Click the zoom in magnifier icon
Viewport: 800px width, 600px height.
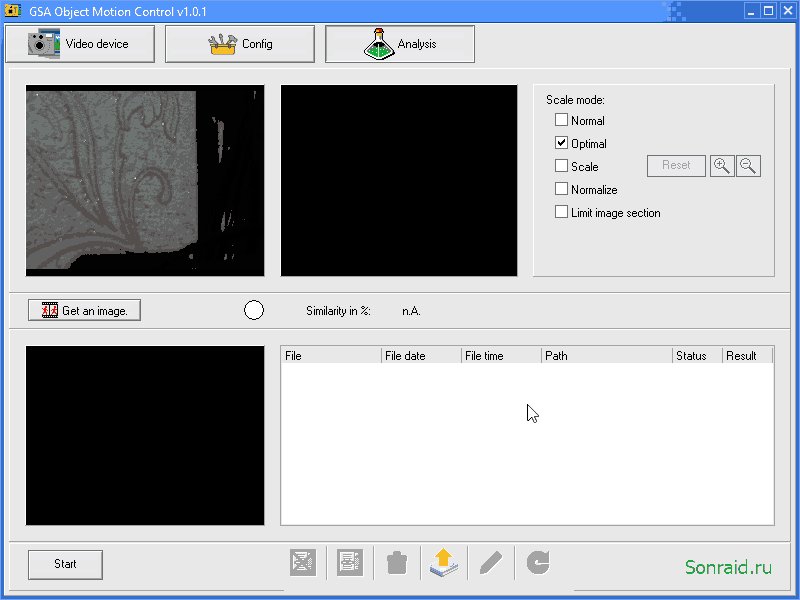point(722,166)
